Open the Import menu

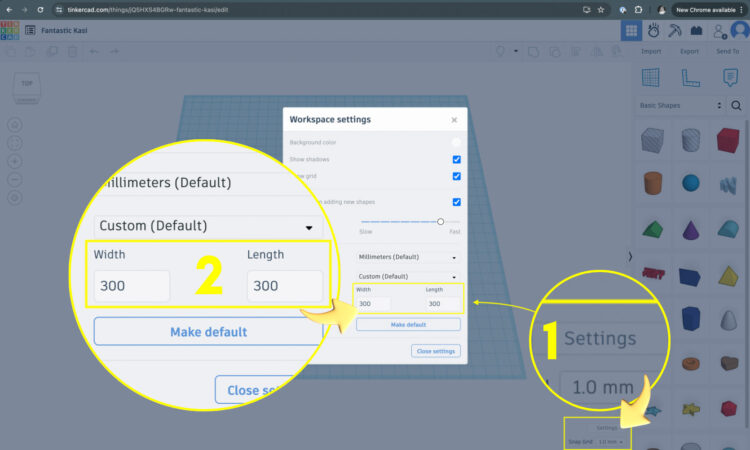coord(651,51)
